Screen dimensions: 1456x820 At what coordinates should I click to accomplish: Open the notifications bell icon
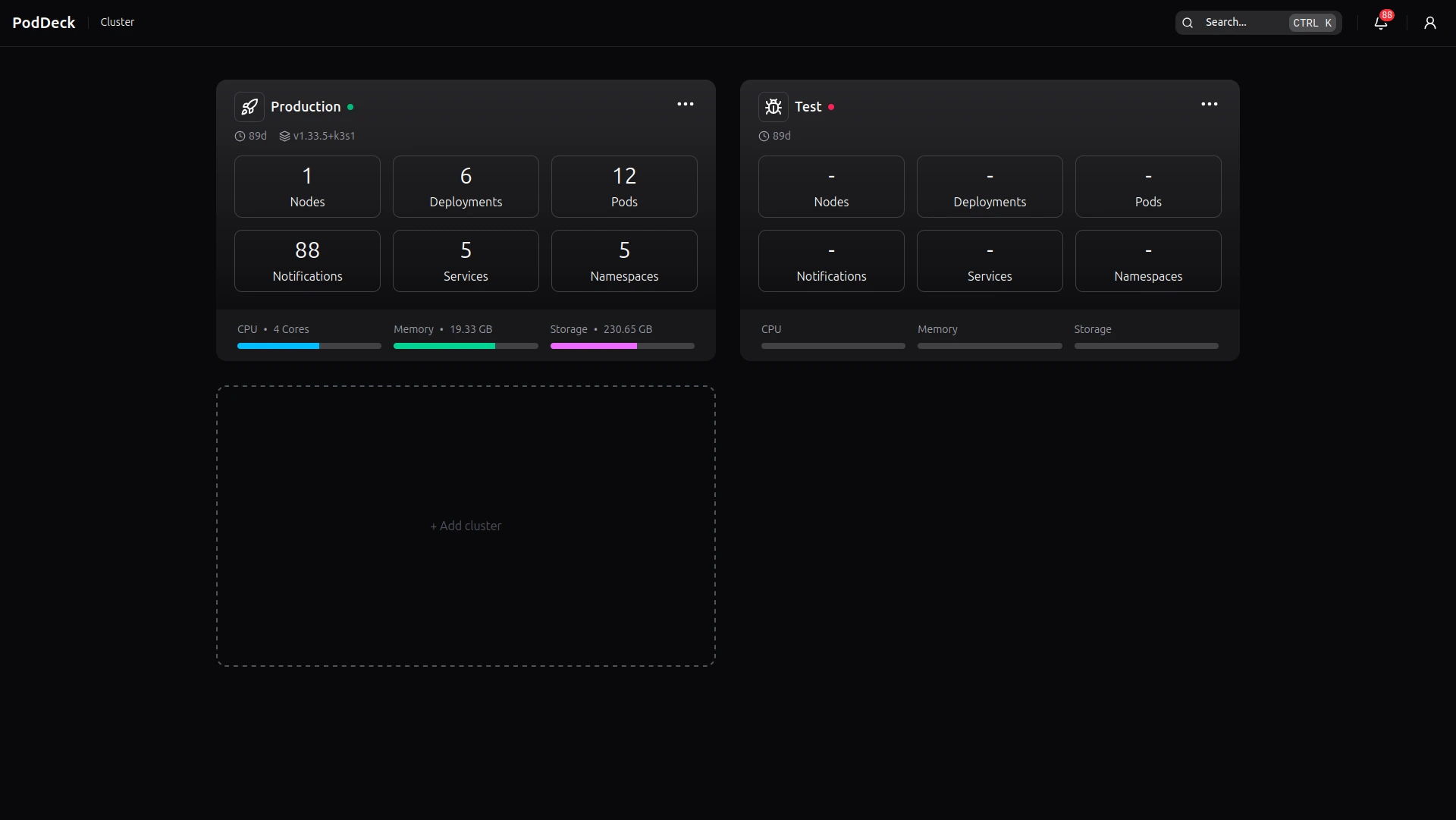pyautogui.click(x=1380, y=23)
